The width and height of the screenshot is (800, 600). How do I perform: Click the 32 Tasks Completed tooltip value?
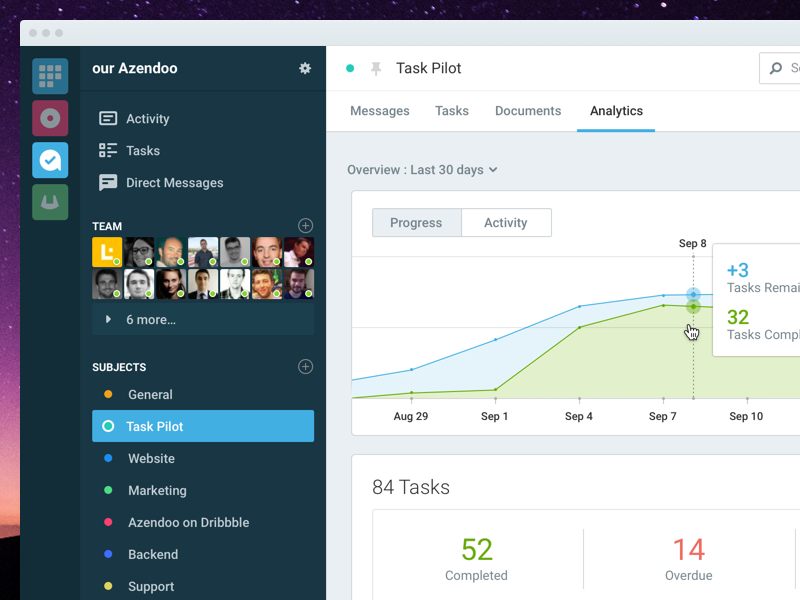(x=738, y=317)
